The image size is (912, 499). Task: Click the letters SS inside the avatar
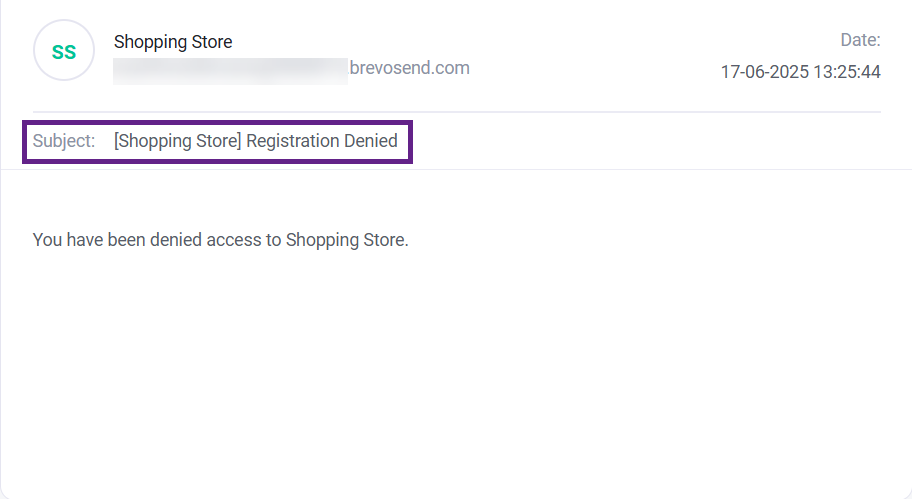tap(63, 51)
